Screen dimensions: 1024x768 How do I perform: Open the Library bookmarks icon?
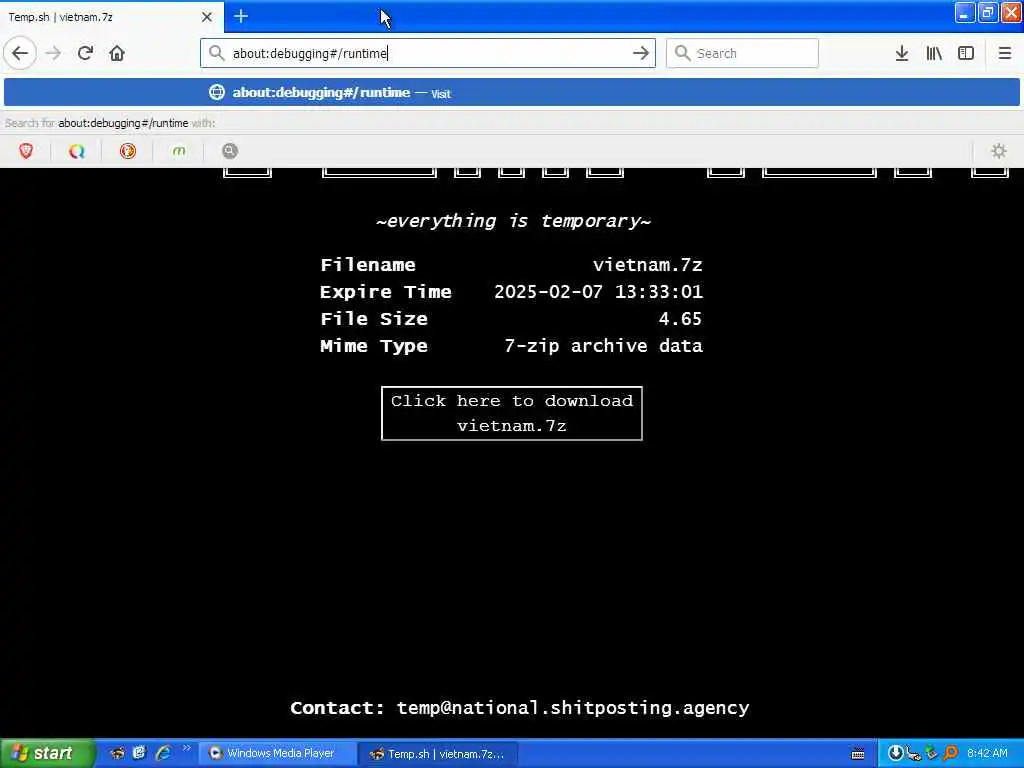point(934,53)
